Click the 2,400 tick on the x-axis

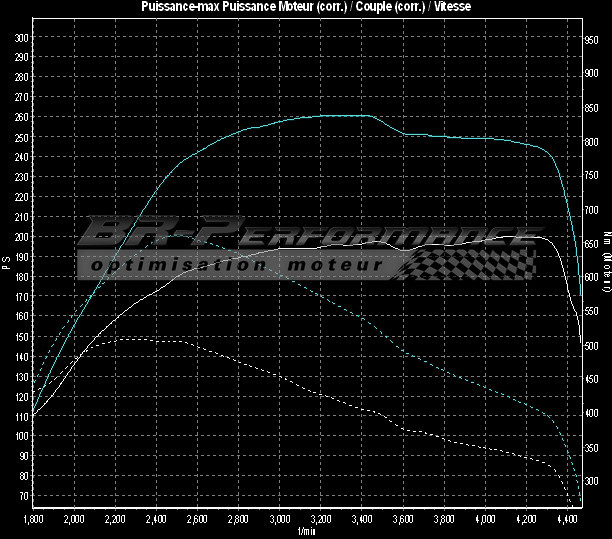pyautogui.click(x=156, y=520)
